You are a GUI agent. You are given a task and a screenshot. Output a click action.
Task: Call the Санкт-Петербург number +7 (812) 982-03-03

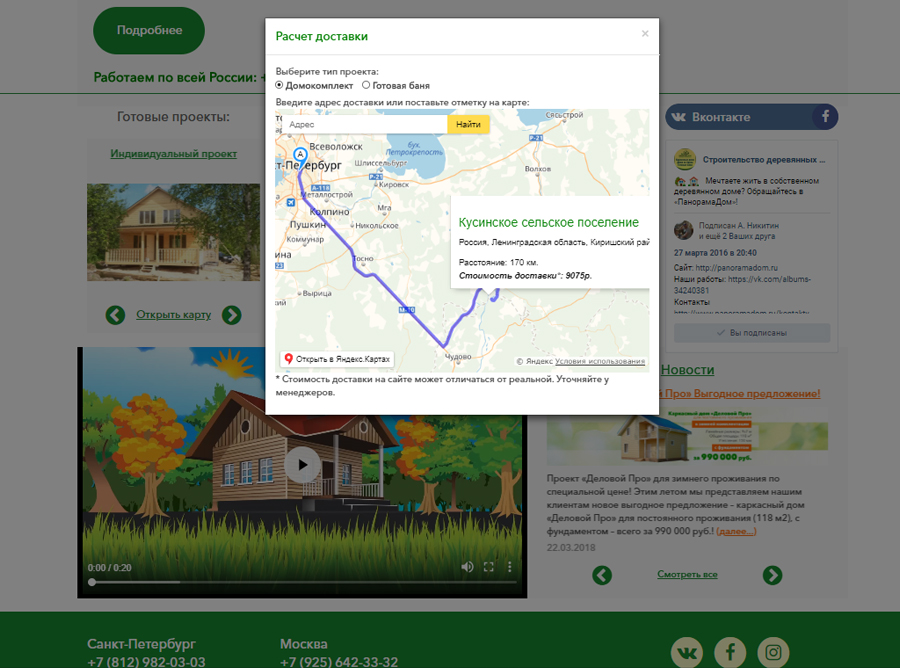coord(146,662)
